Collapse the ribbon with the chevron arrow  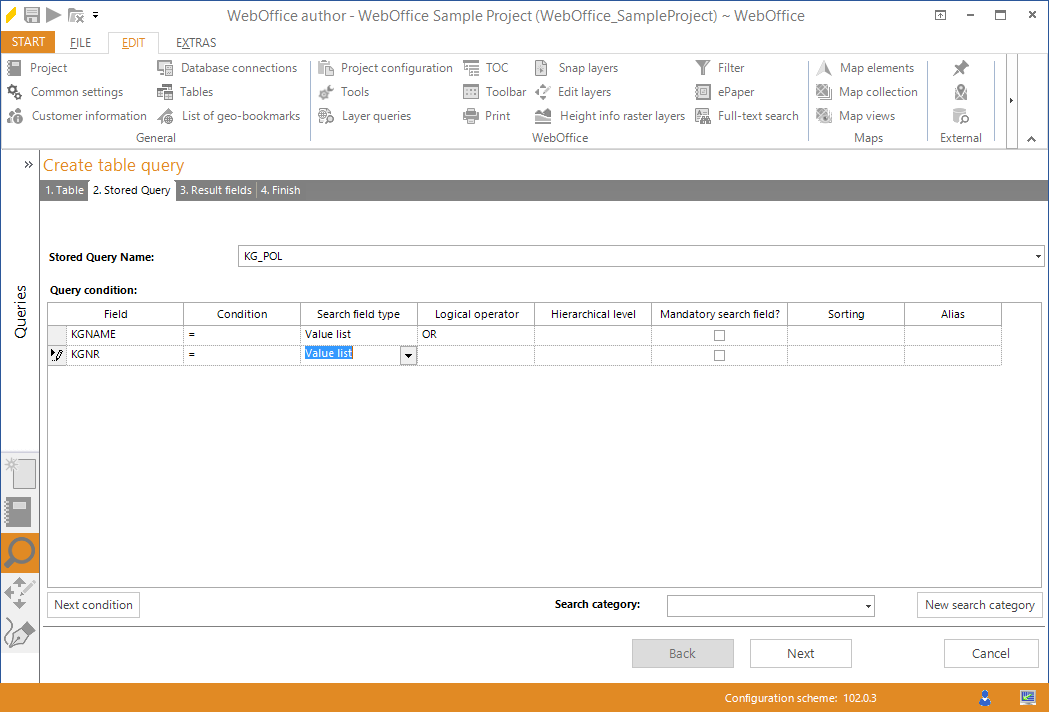1031,139
